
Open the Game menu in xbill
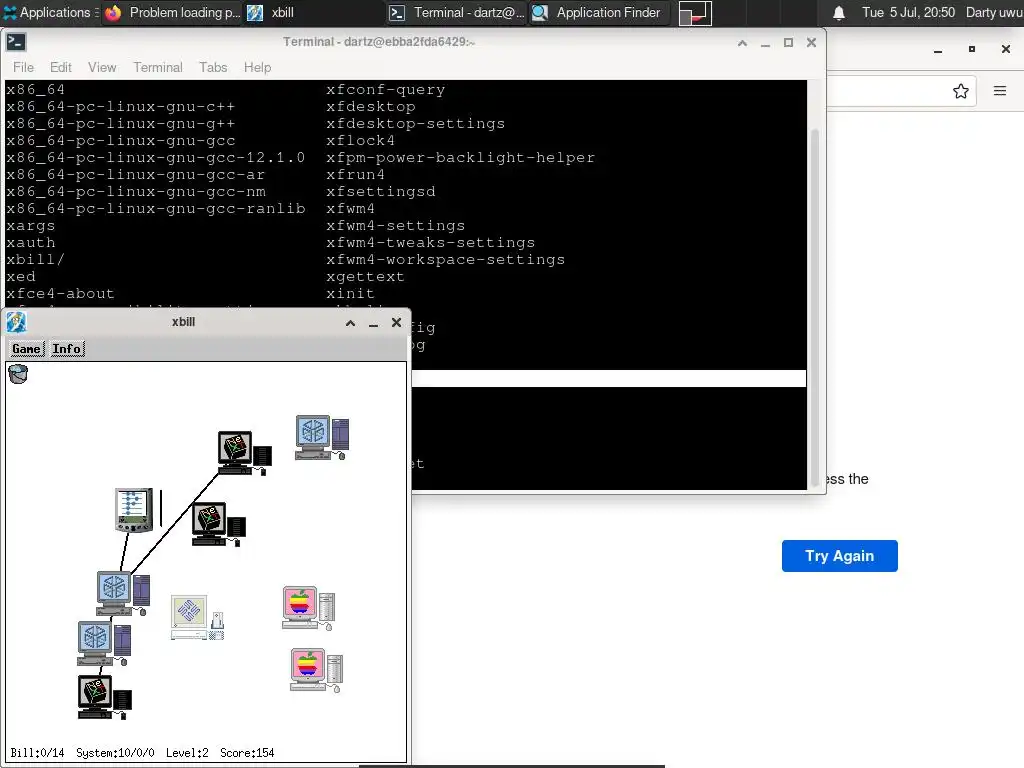tap(26, 349)
